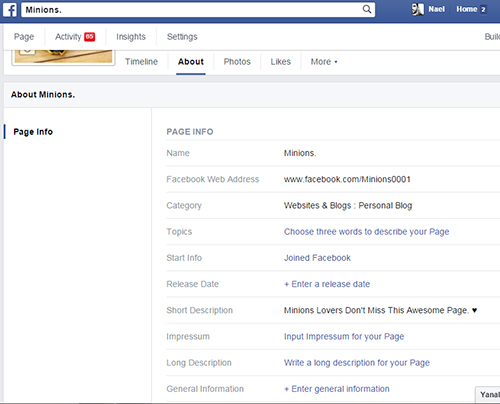Click the Websites & Blogs category value
The width and height of the screenshot is (500, 404).
[x=348, y=206]
